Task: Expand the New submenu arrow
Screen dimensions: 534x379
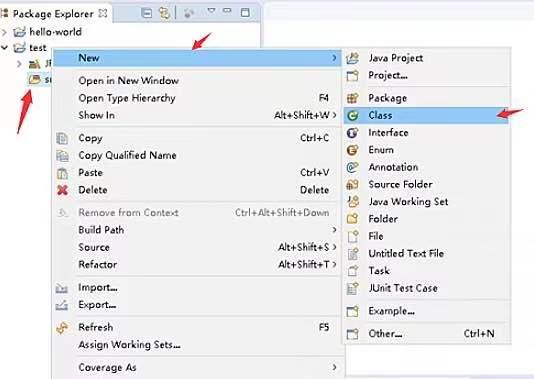Action: click(x=334, y=58)
